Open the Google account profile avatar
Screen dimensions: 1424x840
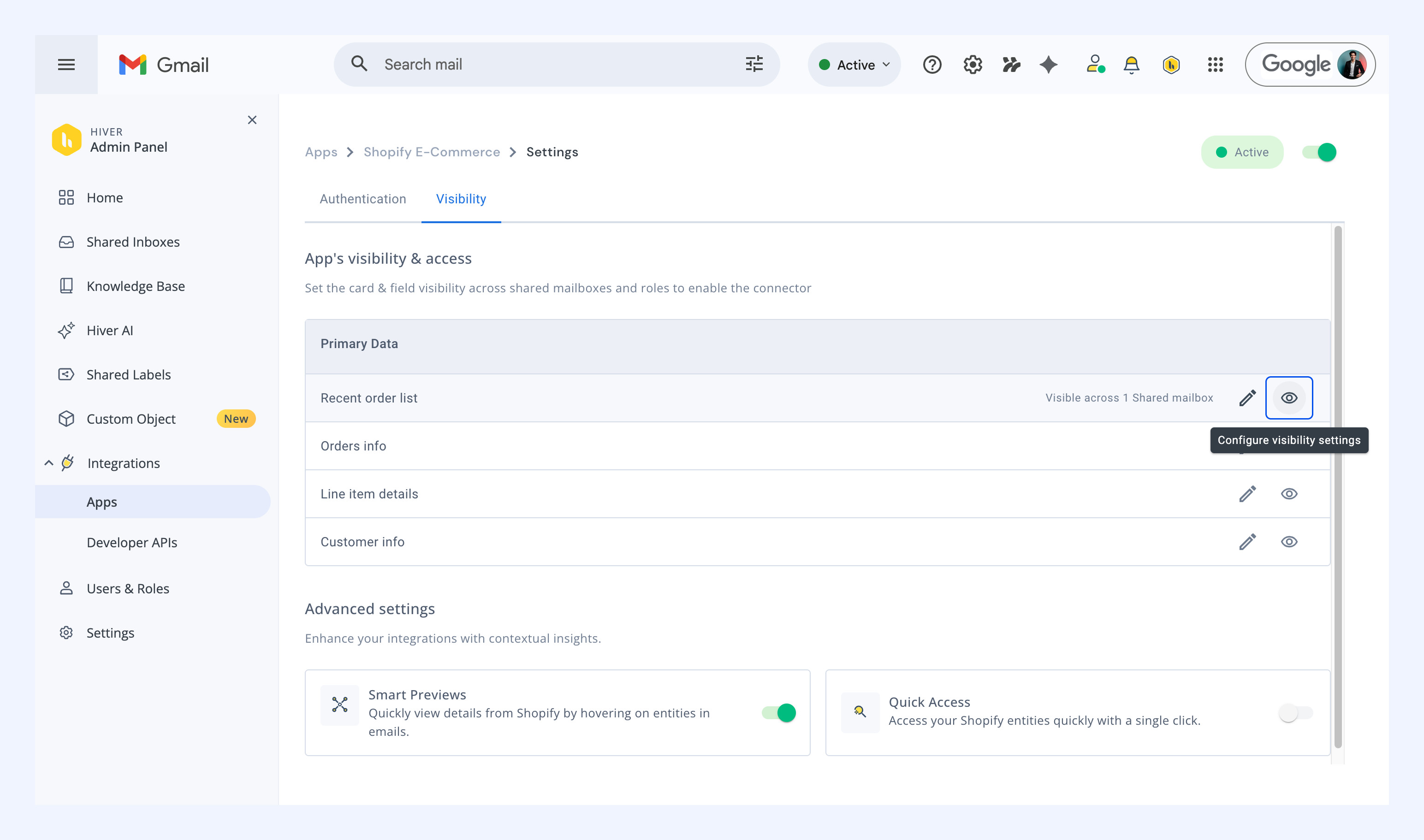click(x=1352, y=65)
